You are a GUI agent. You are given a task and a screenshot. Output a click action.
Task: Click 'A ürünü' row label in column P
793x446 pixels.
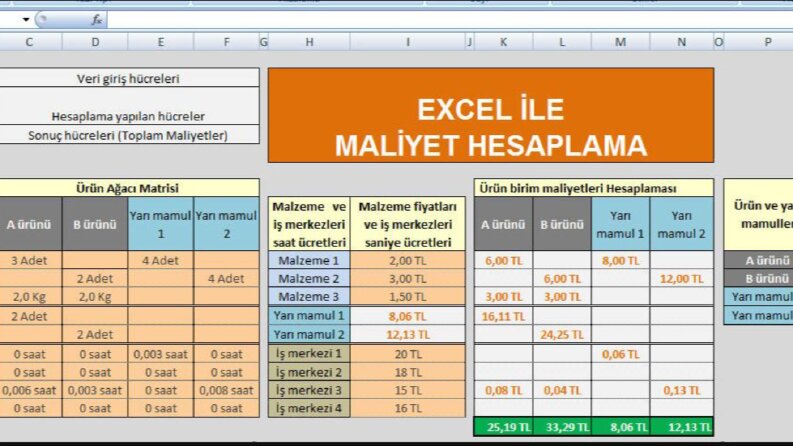click(x=759, y=260)
